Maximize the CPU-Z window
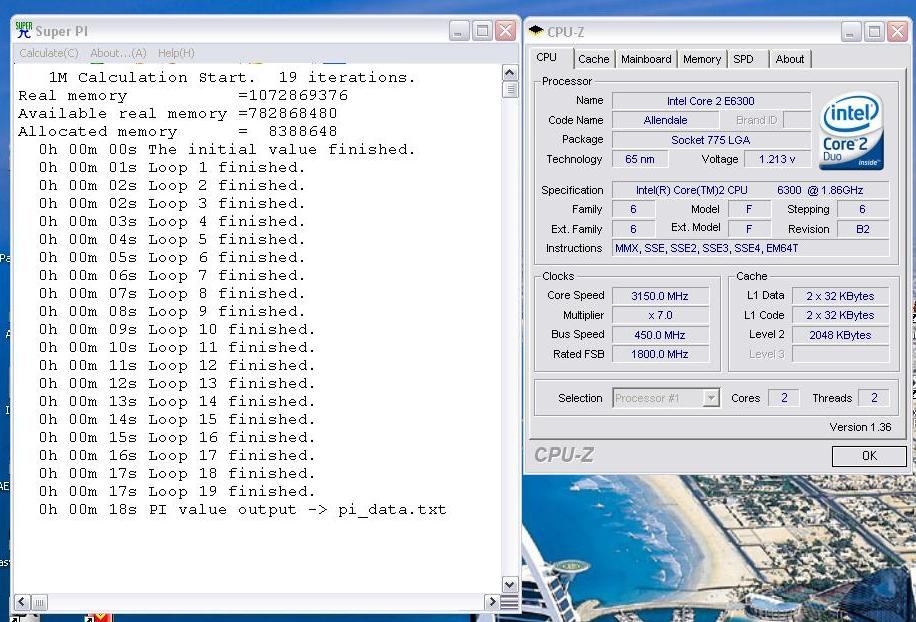 click(875, 32)
